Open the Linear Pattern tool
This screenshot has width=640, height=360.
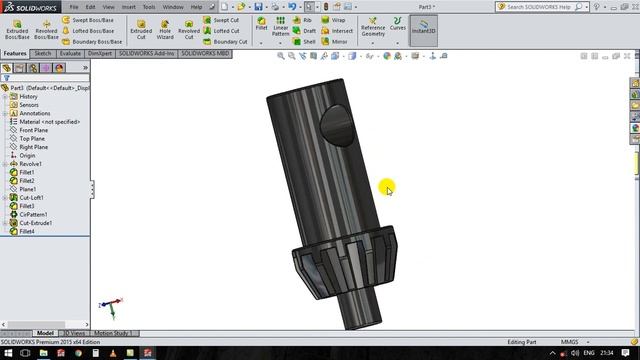280,27
